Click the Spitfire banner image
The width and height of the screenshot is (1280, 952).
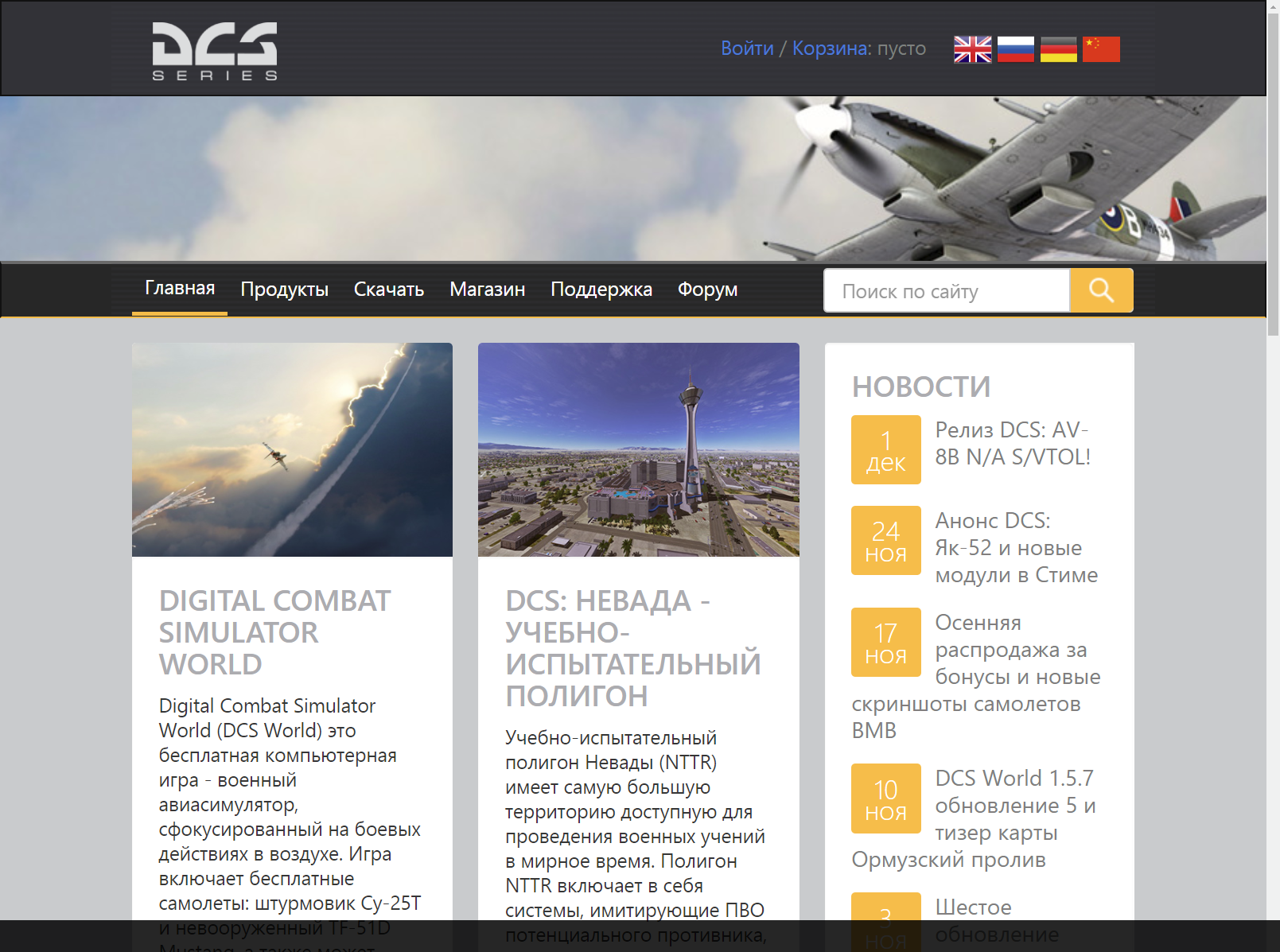tap(633, 179)
